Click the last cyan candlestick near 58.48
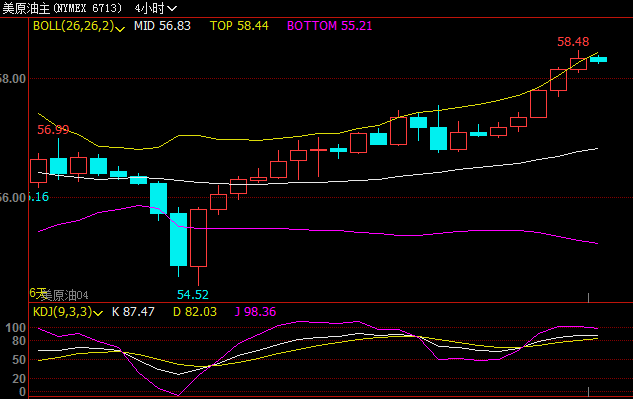633x399 pixels. [x=598, y=59]
